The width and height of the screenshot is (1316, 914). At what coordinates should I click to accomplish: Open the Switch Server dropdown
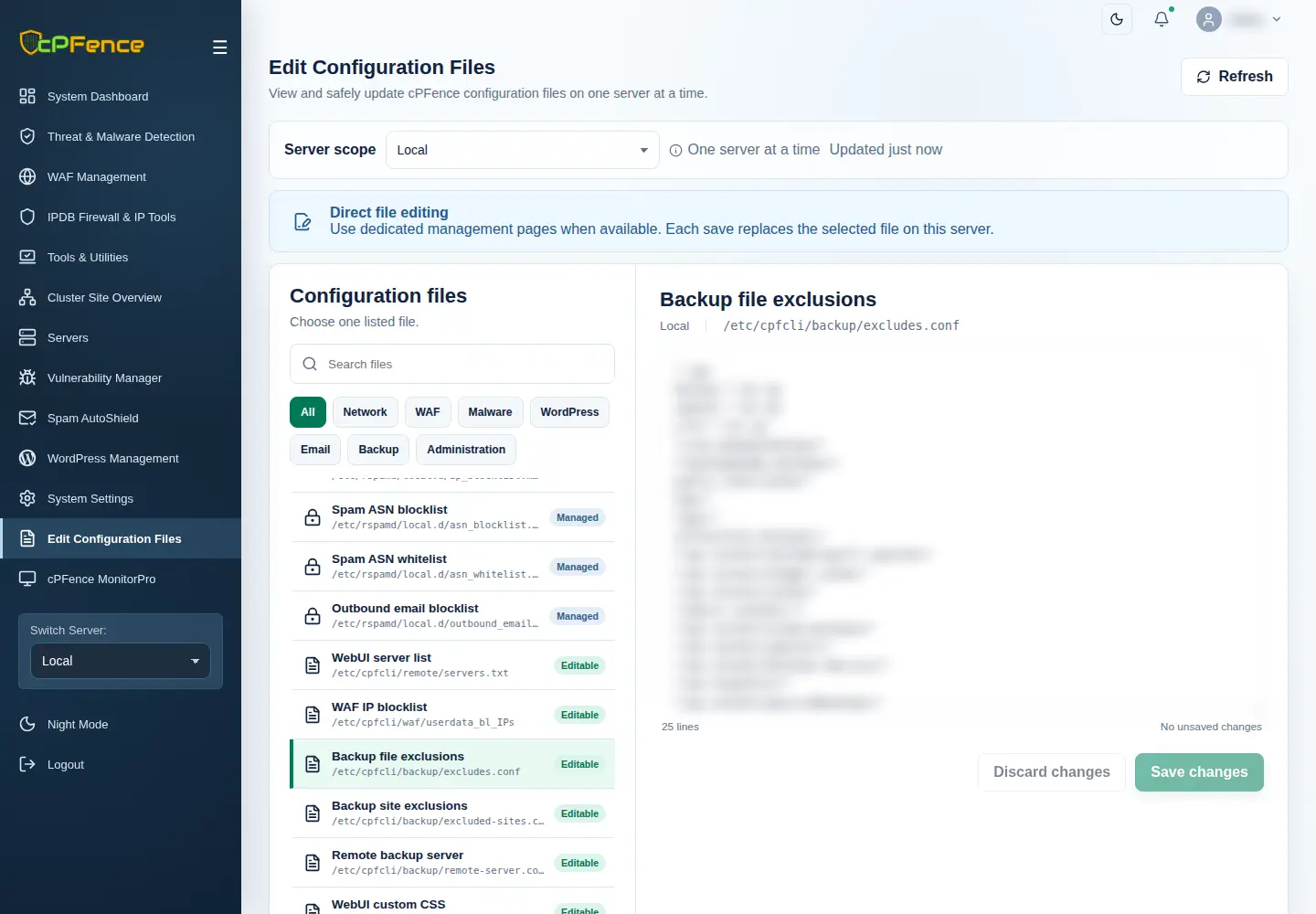[x=121, y=661]
